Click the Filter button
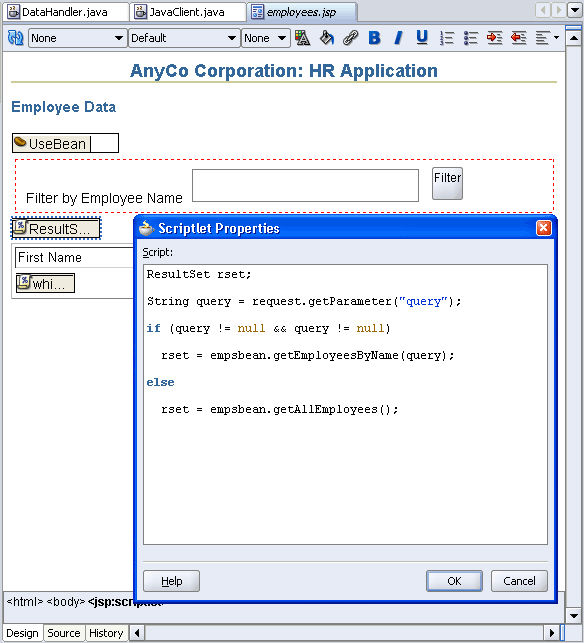 click(447, 183)
